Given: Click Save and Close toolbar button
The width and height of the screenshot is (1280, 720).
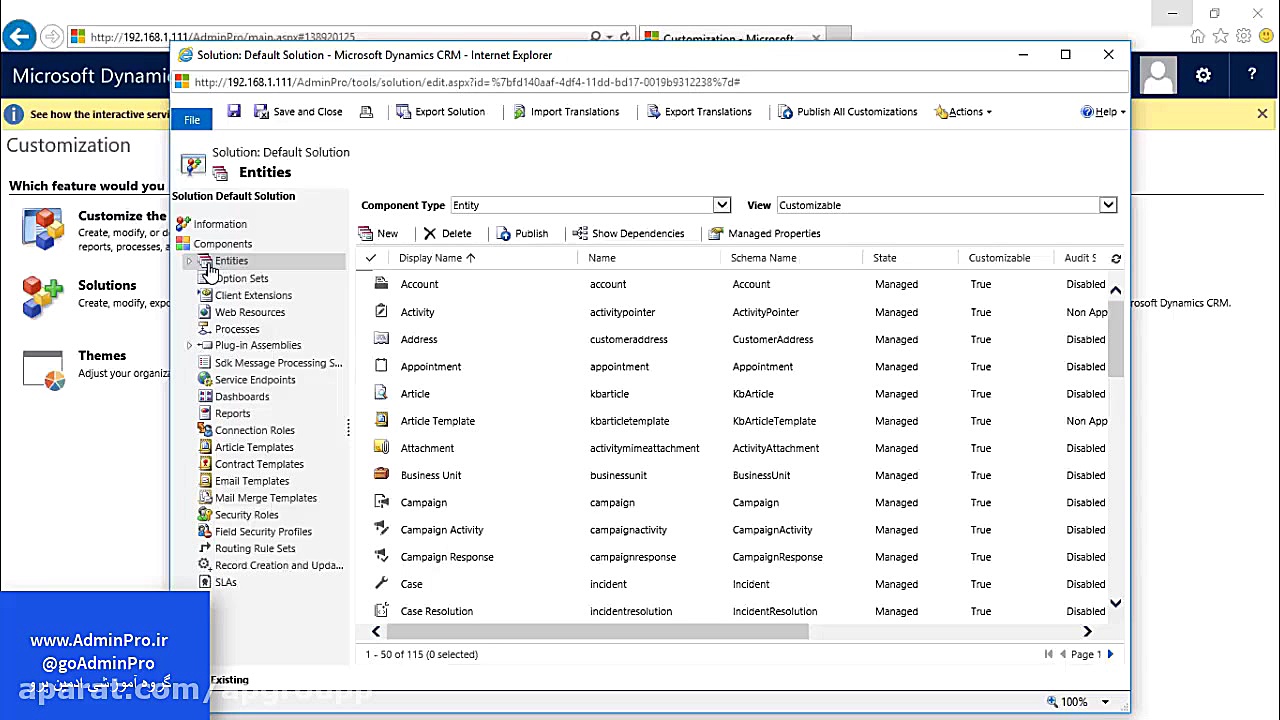Looking at the screenshot, I should [x=298, y=112].
